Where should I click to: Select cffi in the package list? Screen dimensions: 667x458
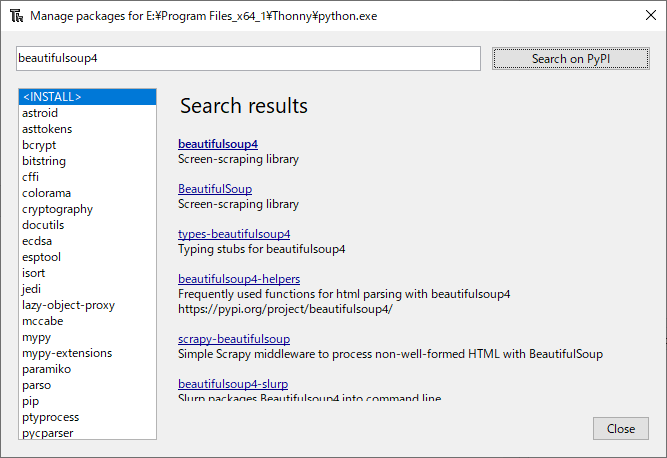pyautogui.click(x=88, y=177)
